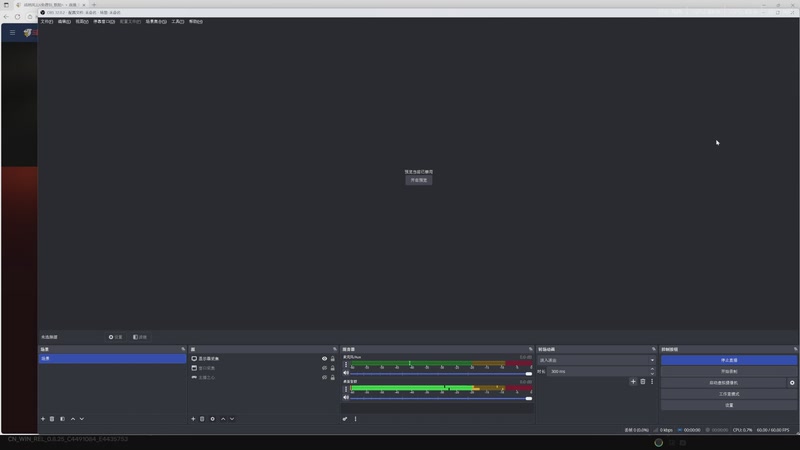Toggle lock on window capture source

[x=333, y=368]
